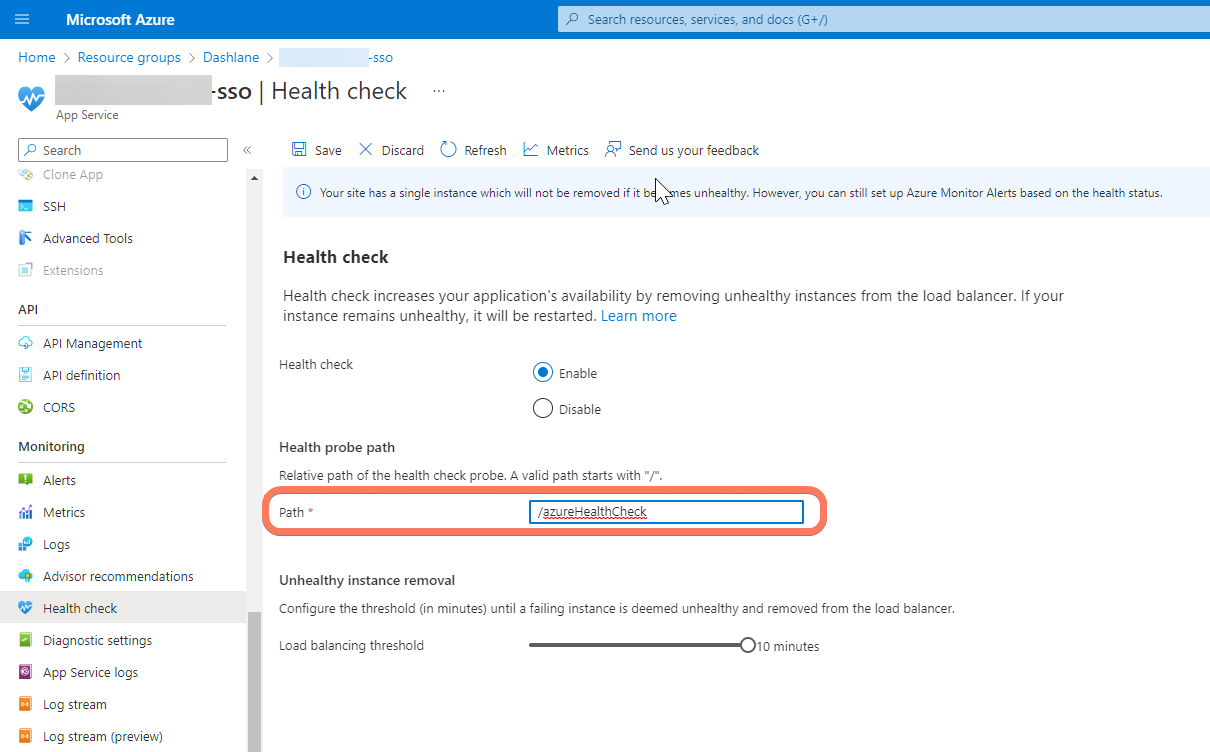The width and height of the screenshot is (1210, 752).
Task: Click the Save button label
Action: (328, 150)
